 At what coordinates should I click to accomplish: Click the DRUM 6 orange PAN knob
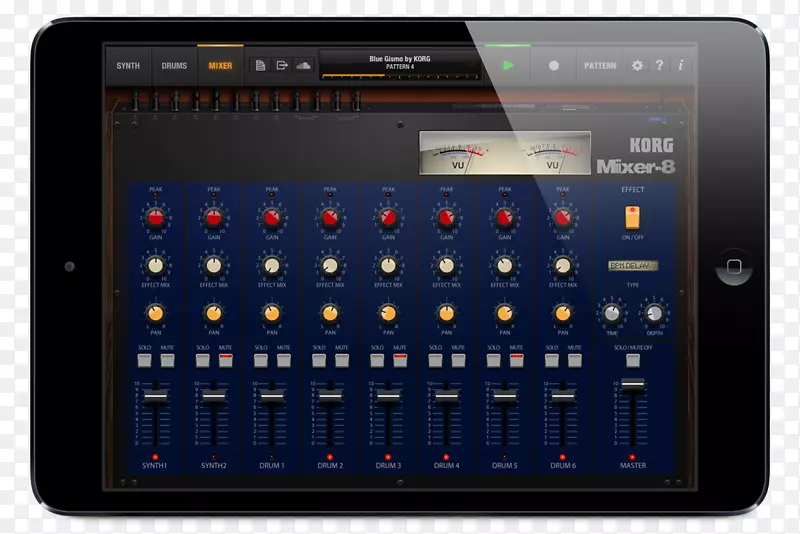click(x=563, y=313)
